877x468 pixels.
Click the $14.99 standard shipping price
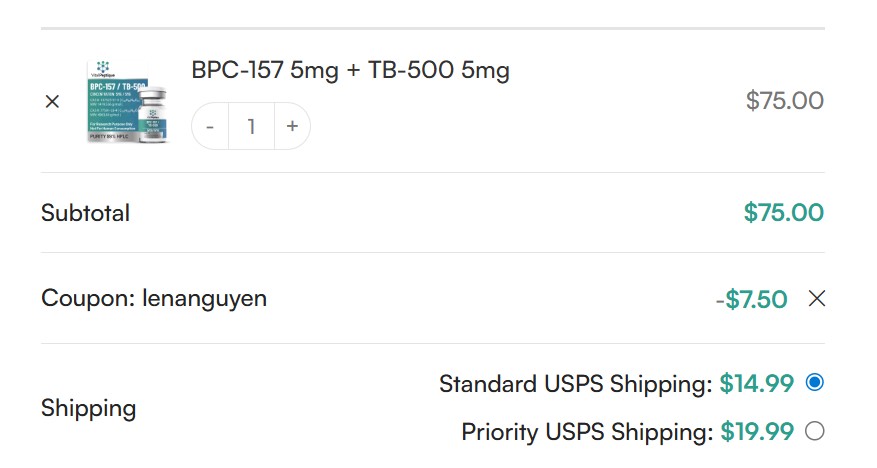756,383
